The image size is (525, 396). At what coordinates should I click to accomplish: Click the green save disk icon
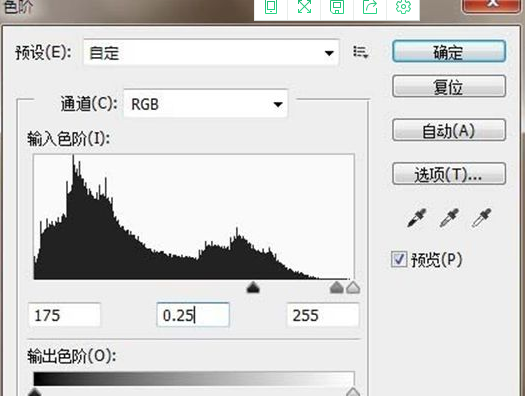[337, 7]
